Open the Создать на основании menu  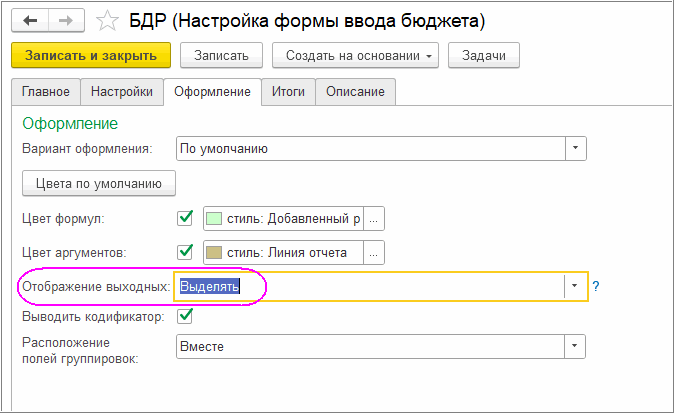point(355,56)
